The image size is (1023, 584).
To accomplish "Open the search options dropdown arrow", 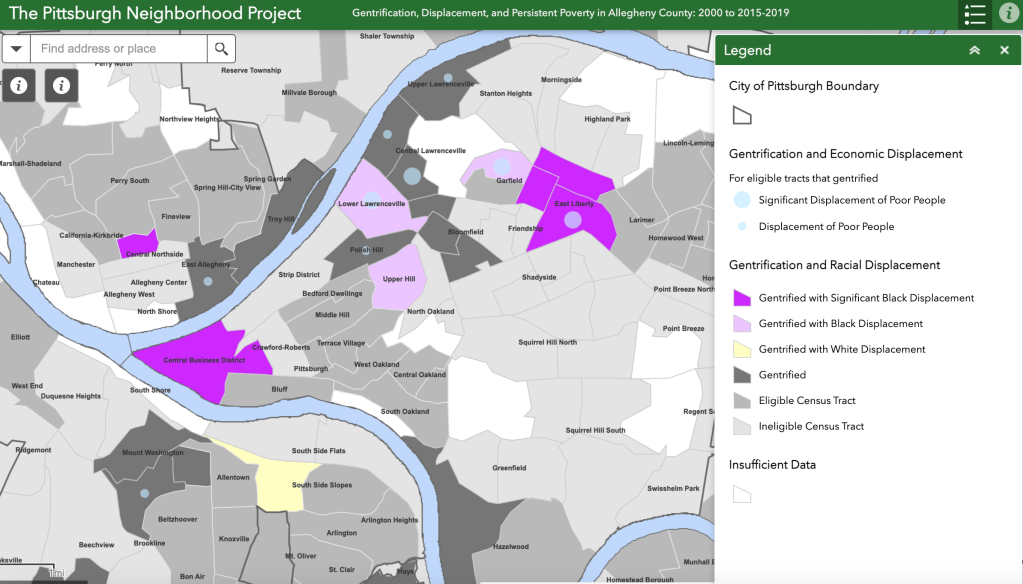I will pos(16,48).
